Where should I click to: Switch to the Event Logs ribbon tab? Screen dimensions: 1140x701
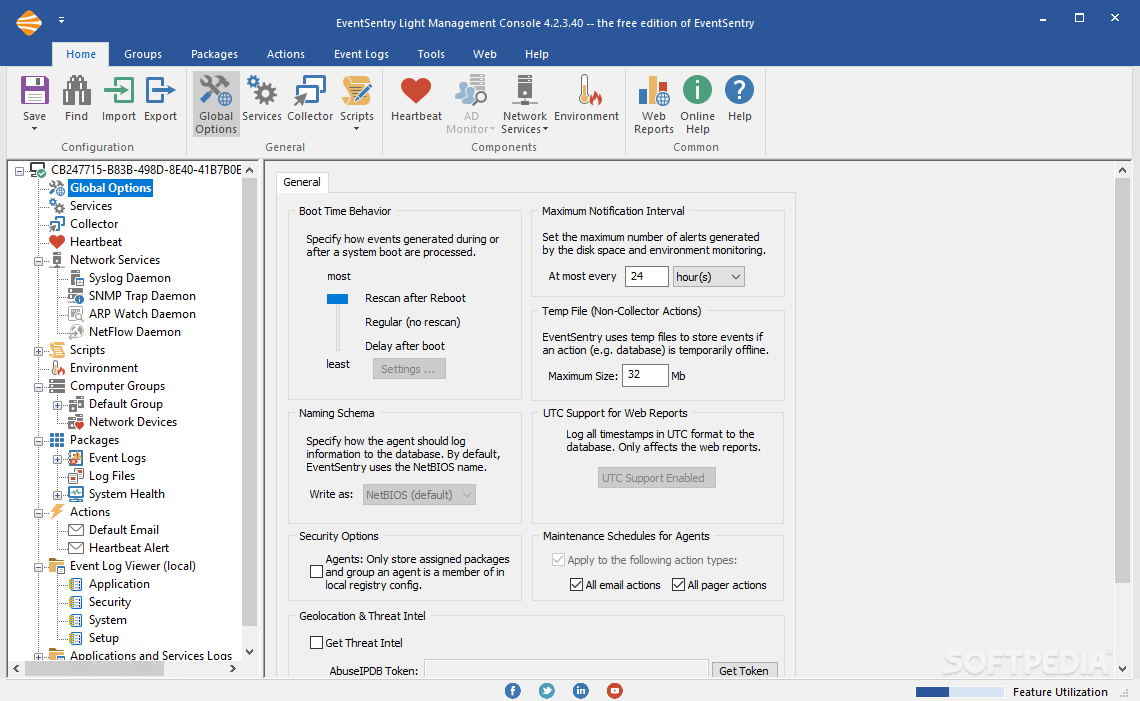[361, 54]
